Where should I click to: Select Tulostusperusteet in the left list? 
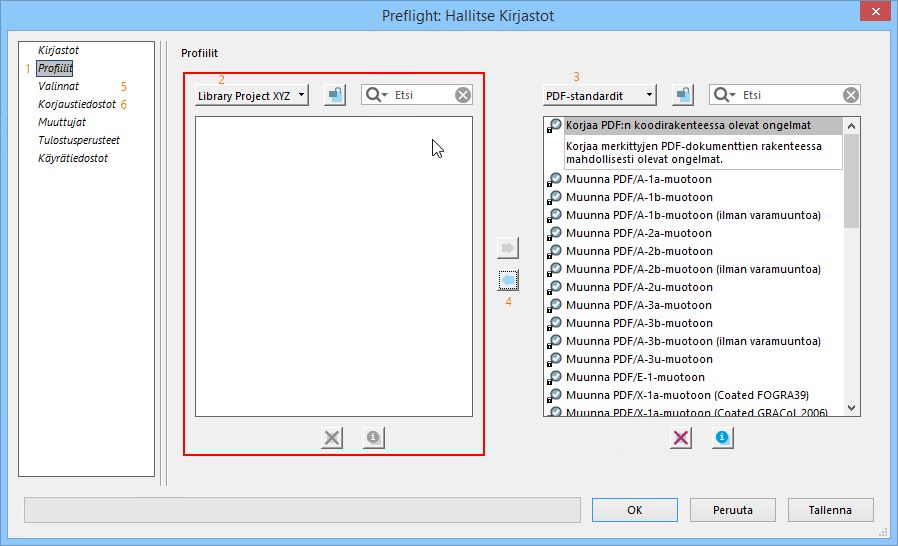79,140
